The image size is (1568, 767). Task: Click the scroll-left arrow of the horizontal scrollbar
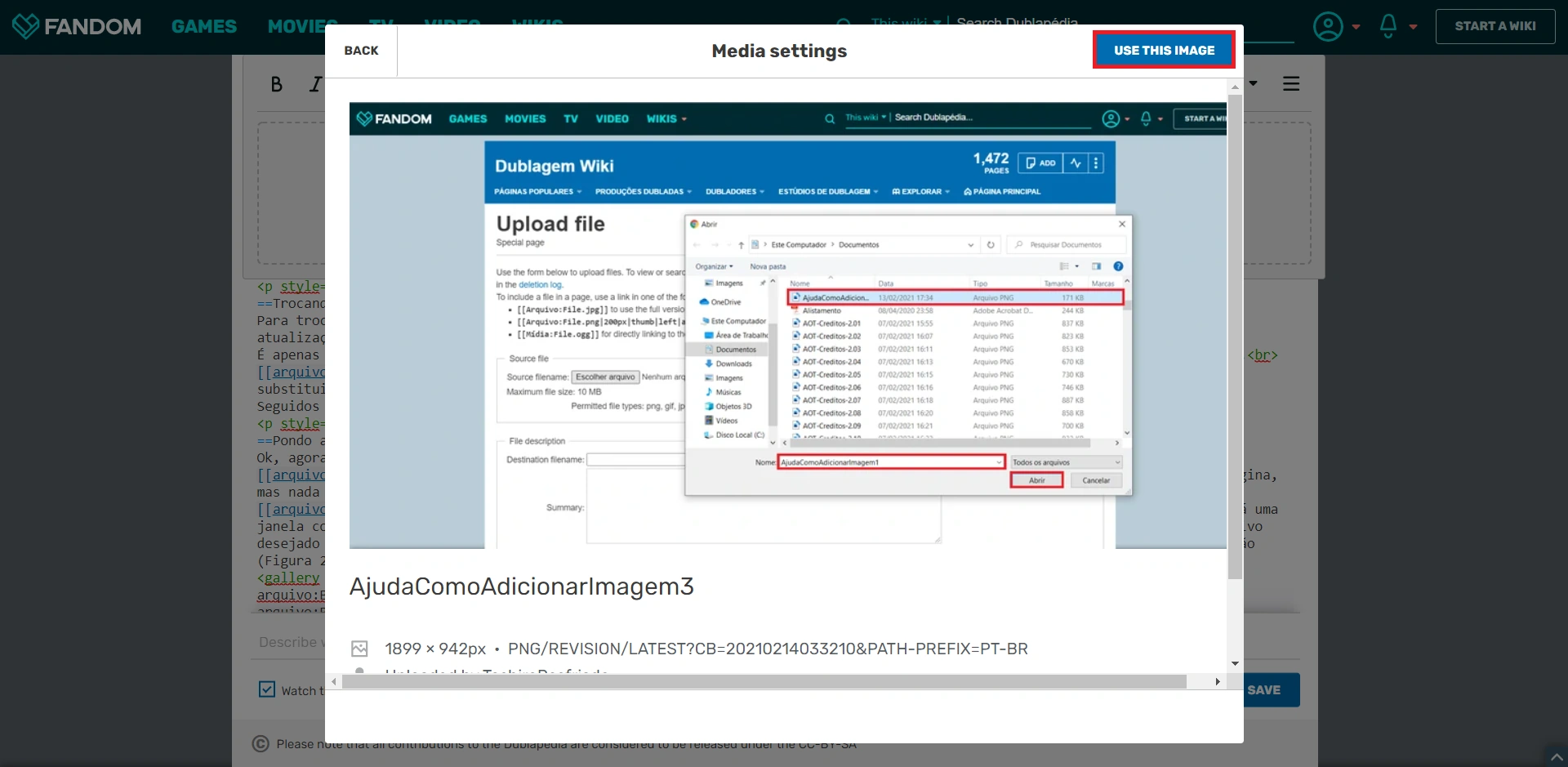(x=333, y=681)
